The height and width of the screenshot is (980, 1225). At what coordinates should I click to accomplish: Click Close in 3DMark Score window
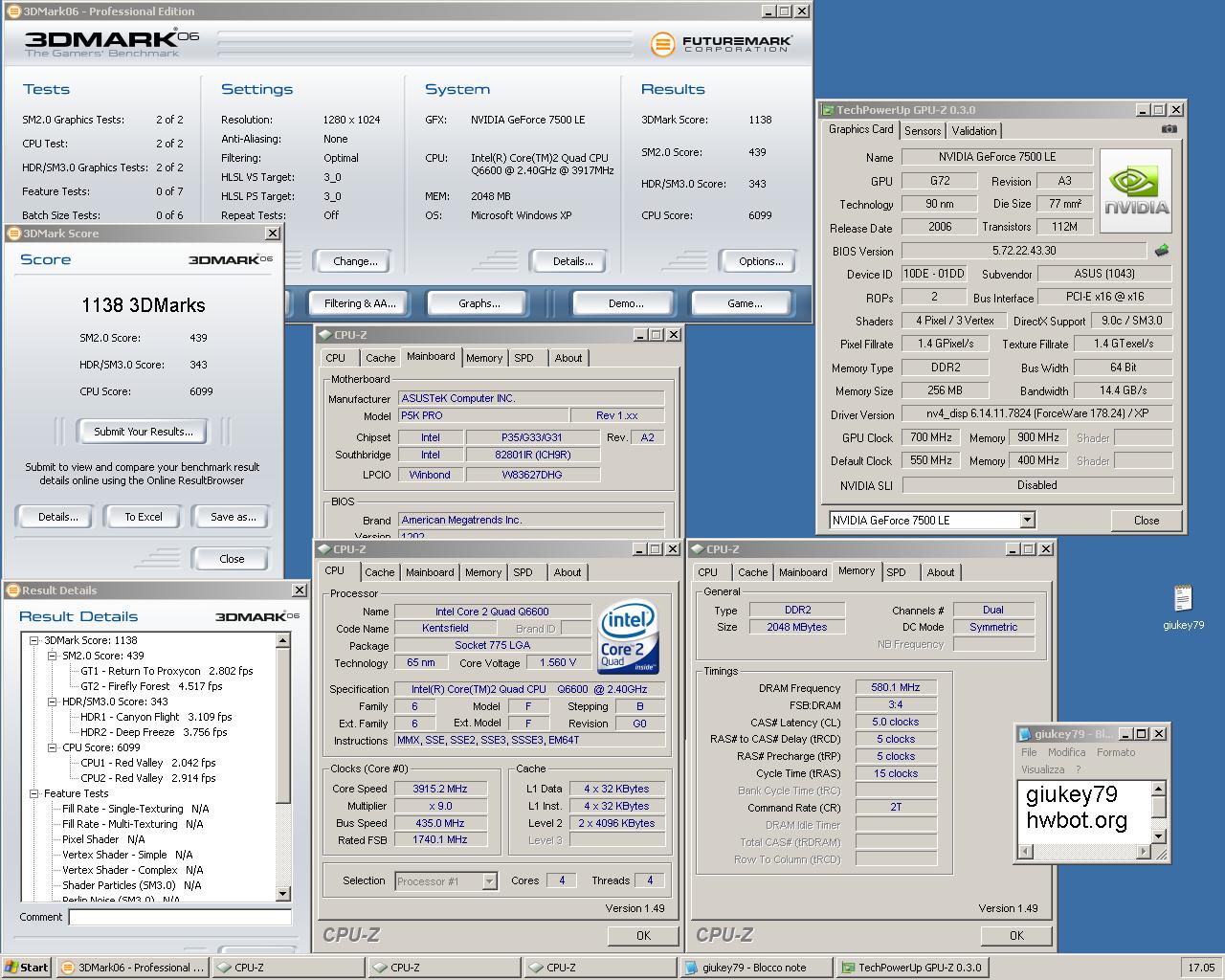pos(232,559)
